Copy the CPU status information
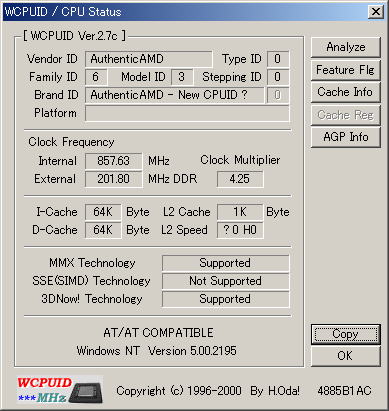Viewport: 389px width, 411px height. click(x=346, y=334)
